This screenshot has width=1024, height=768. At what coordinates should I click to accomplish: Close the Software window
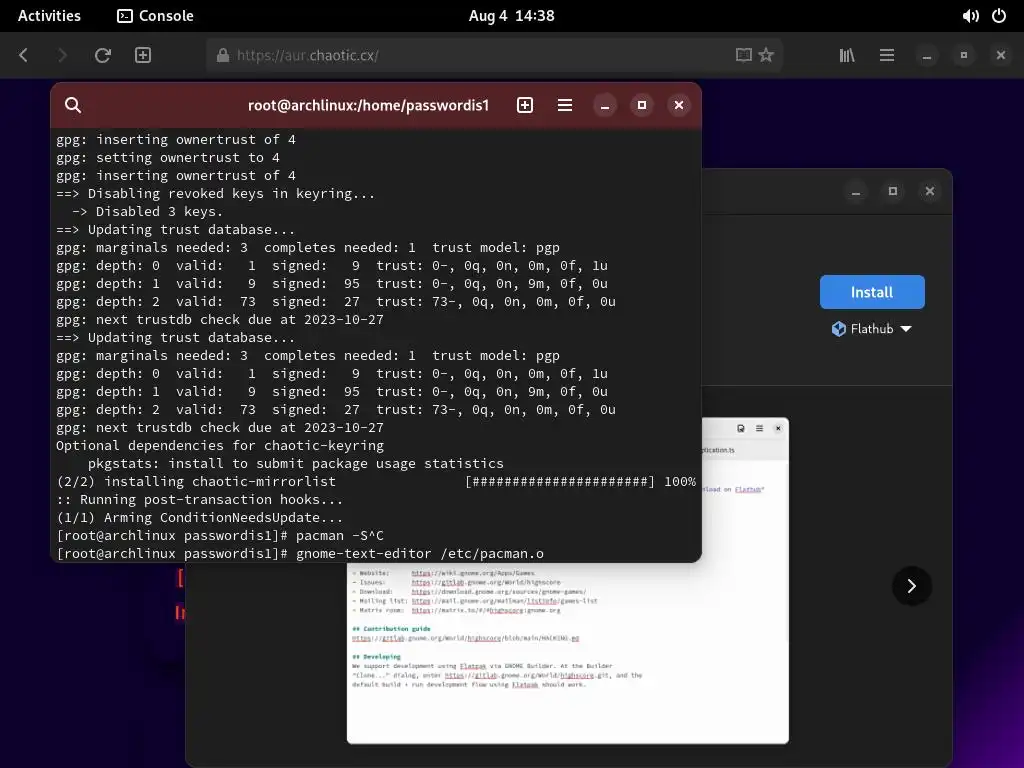click(930, 191)
